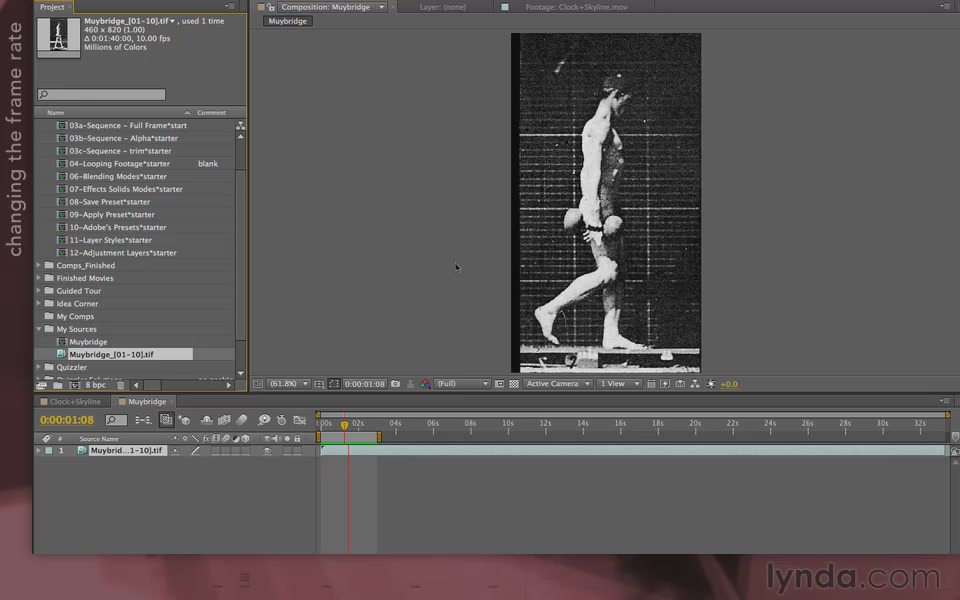Screen dimensions: 960x600
Task: Open Footage: Clock+Skyline.mov viewer tab
Action: pyautogui.click(x=576, y=7)
